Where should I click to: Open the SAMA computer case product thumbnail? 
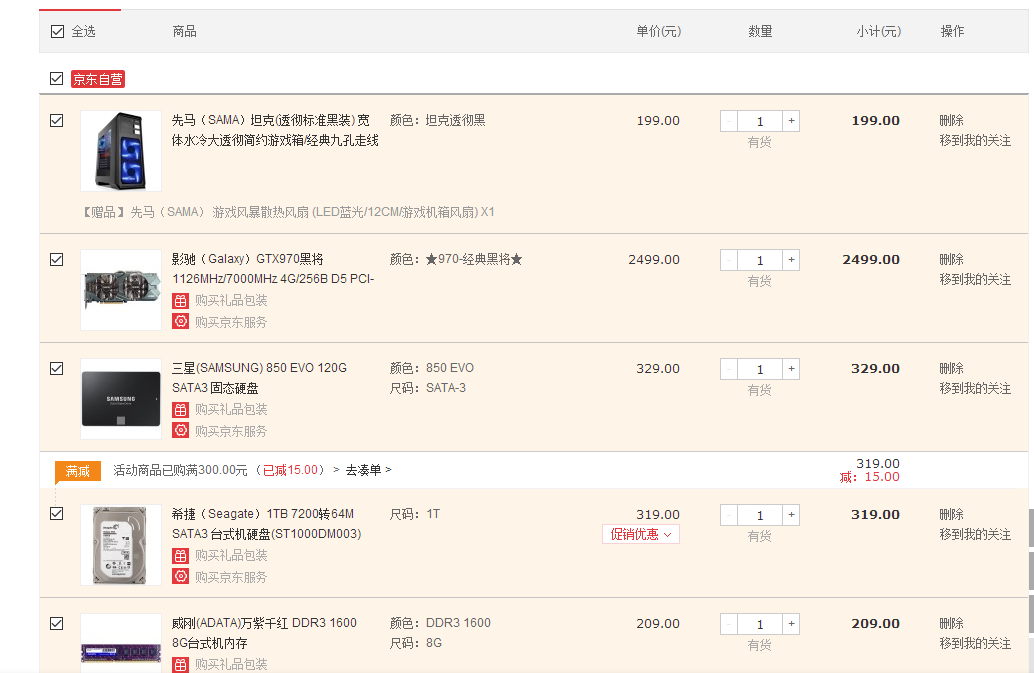coord(121,151)
